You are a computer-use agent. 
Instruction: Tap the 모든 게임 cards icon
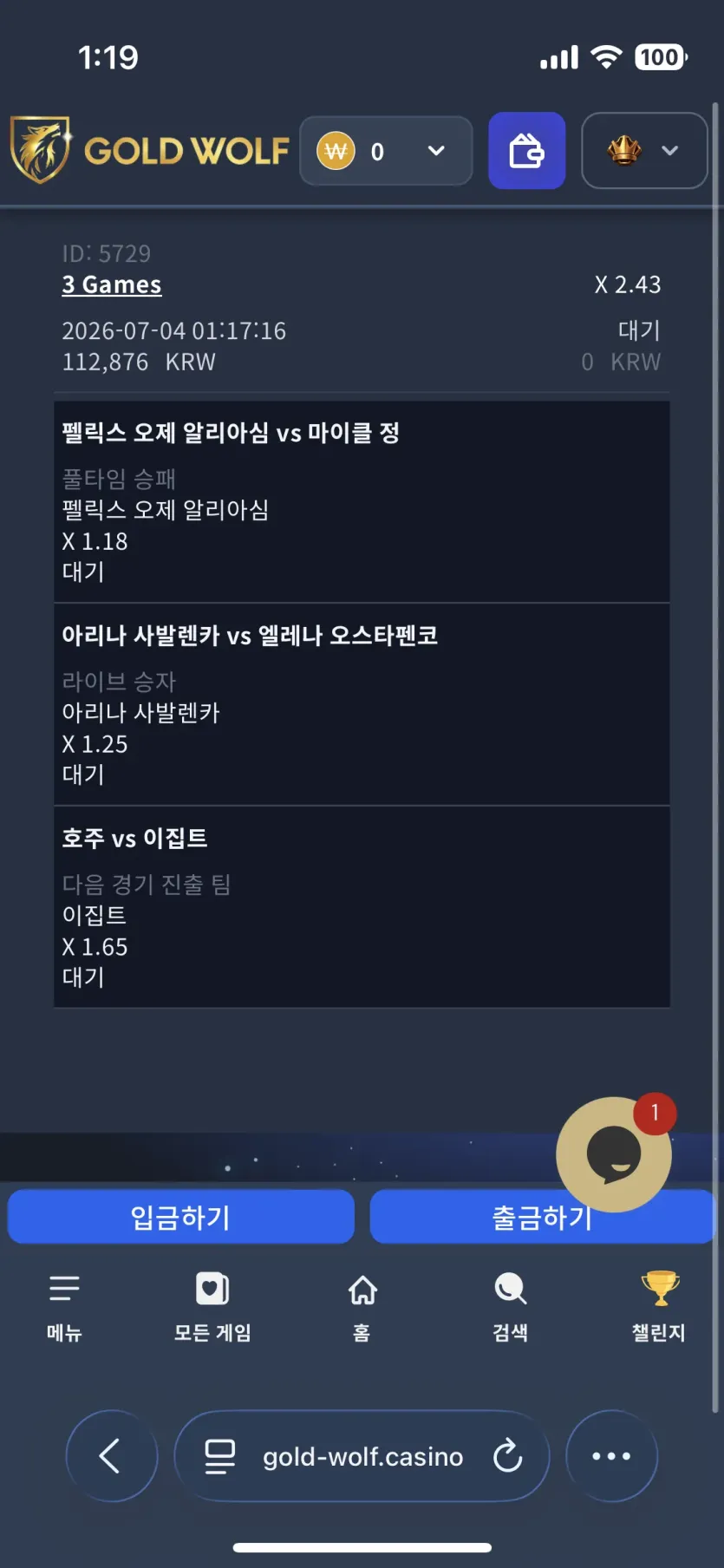[212, 1289]
